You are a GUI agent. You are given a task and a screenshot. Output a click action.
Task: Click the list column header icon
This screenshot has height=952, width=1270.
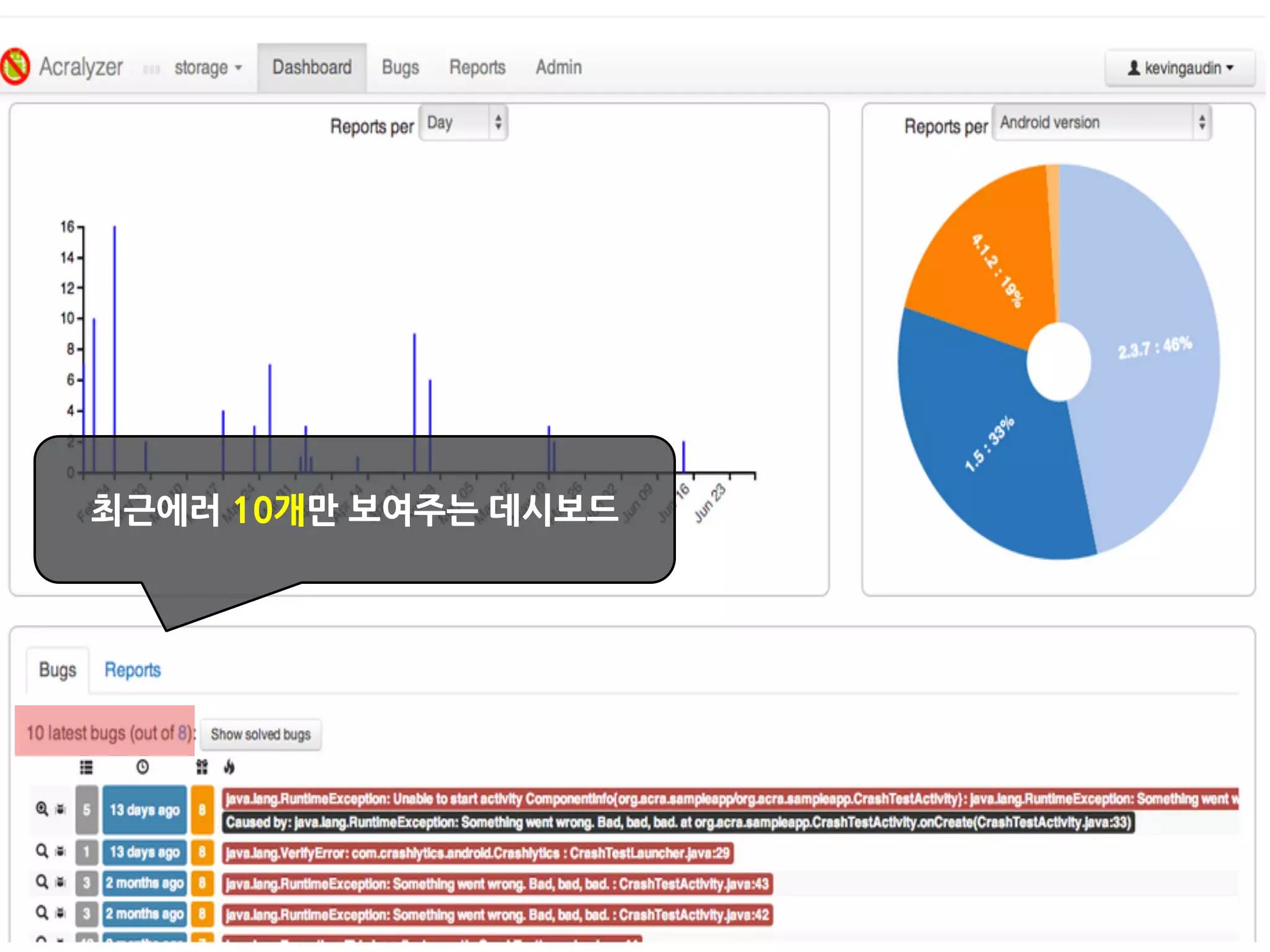coord(86,767)
